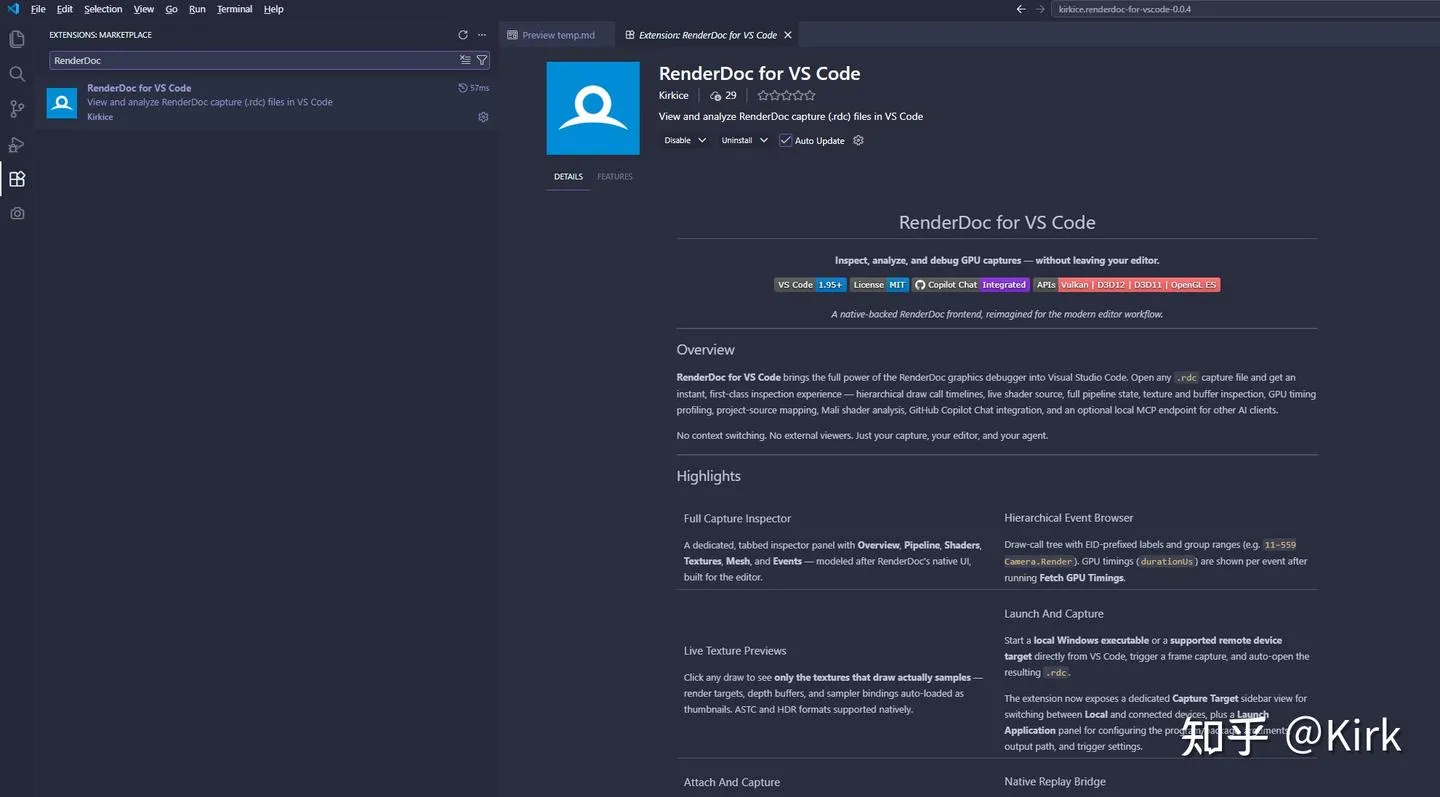Viewport: 1440px width, 797px height.
Task: Click the Copilot Chat Integrated badge
Action: pos(971,285)
